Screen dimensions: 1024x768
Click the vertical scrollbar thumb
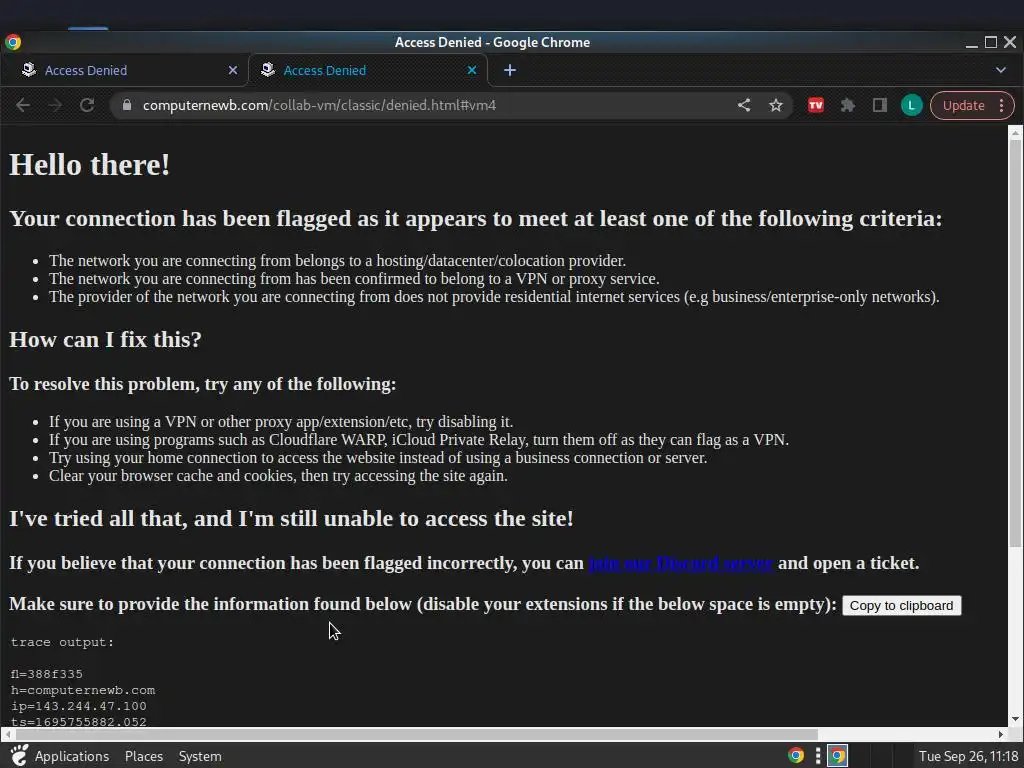point(1015,343)
